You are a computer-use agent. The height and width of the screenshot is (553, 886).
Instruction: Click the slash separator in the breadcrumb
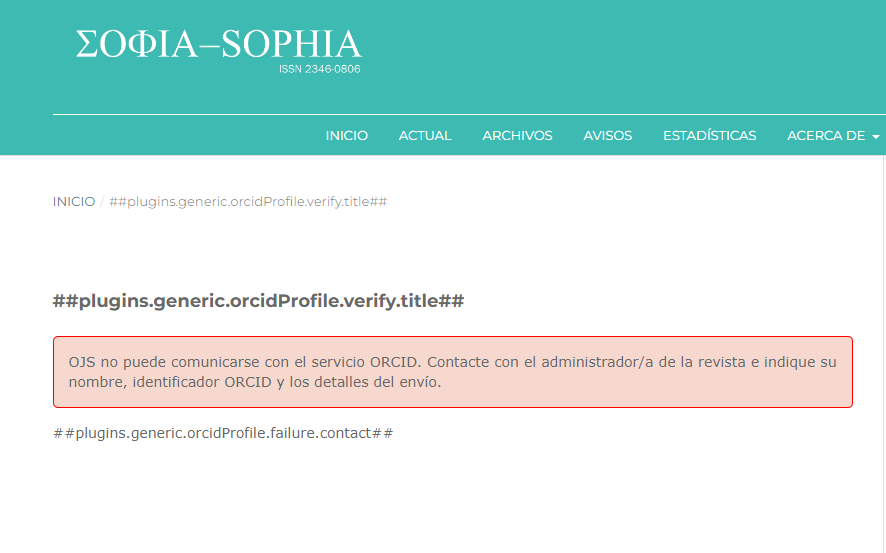[102, 202]
